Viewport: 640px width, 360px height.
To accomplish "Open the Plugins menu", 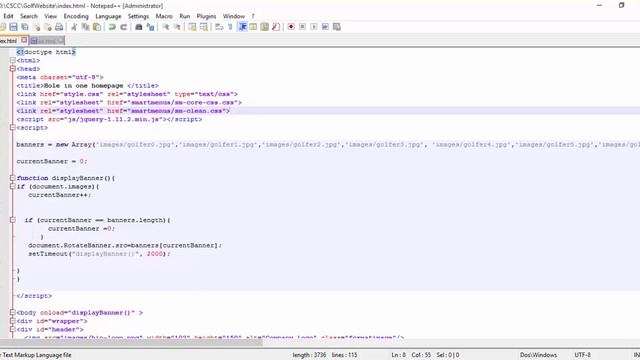I will [206, 16].
